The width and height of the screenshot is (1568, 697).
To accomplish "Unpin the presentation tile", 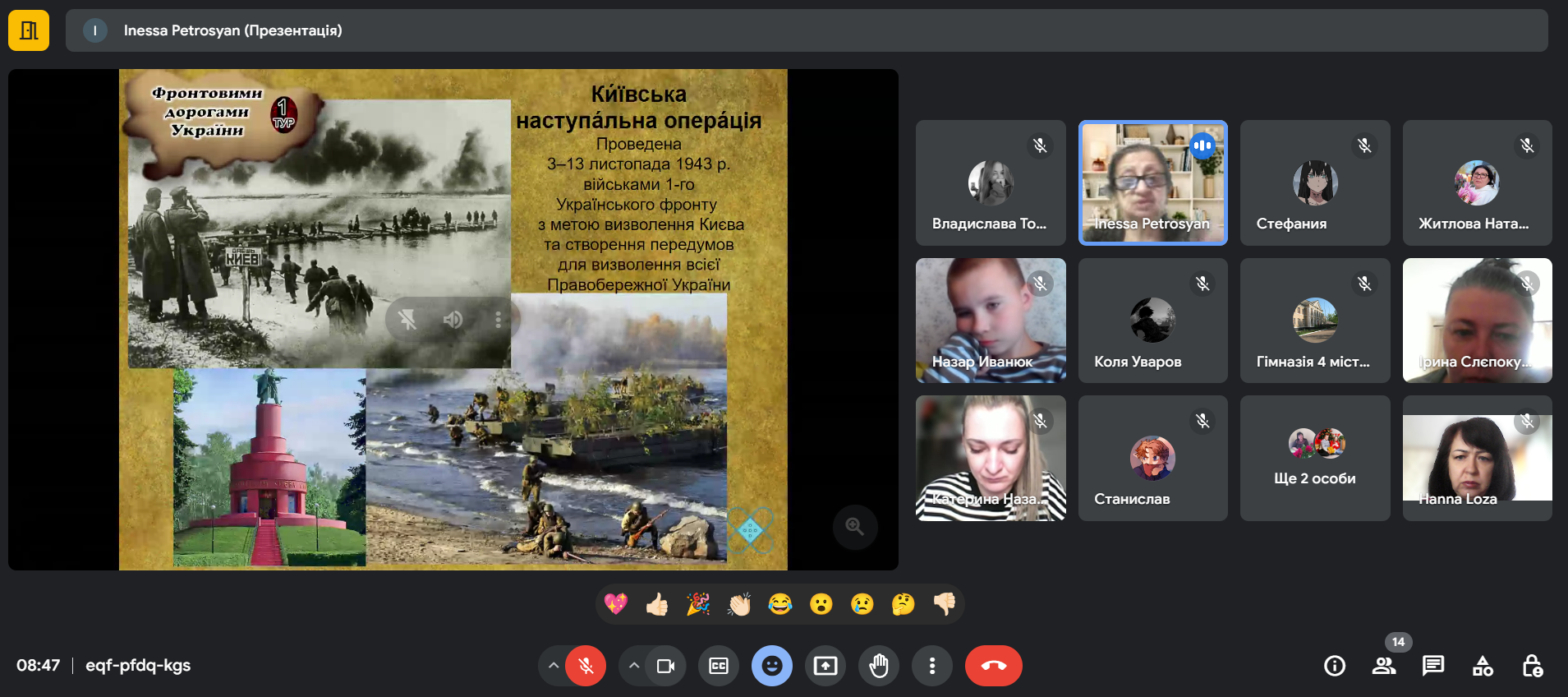I will [x=407, y=320].
